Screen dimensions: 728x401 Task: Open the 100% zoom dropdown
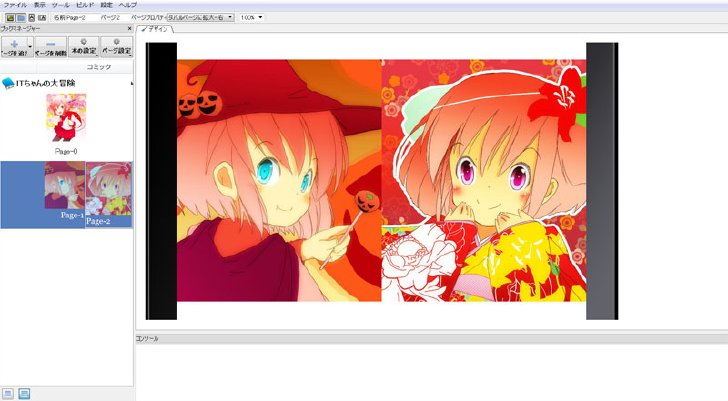pyautogui.click(x=251, y=18)
